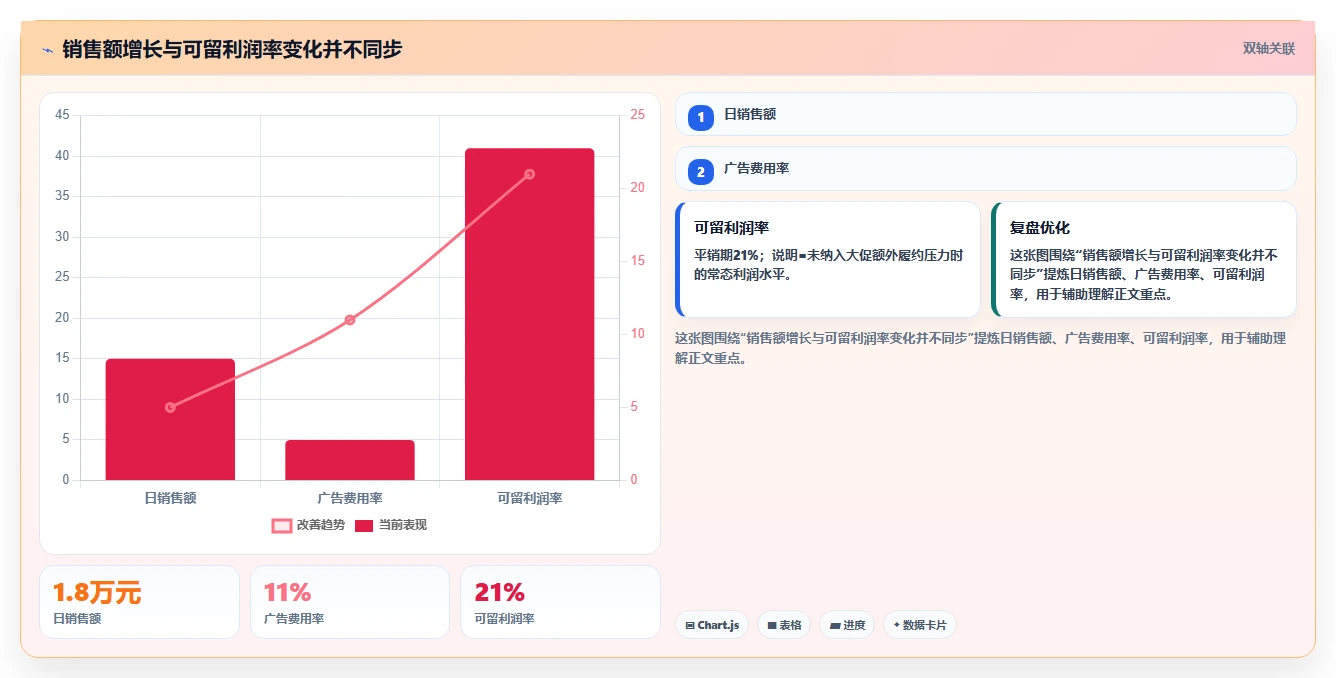Click the 平销期21% description text

tap(828, 265)
